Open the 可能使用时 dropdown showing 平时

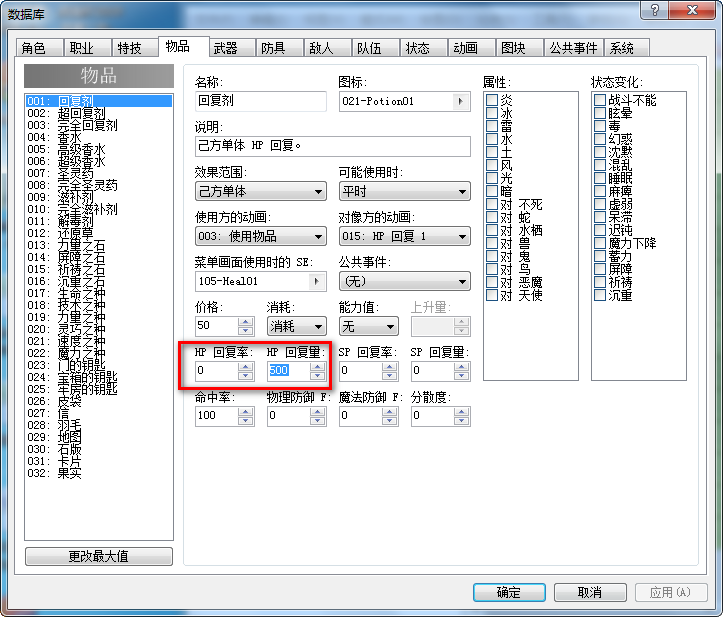[404, 191]
